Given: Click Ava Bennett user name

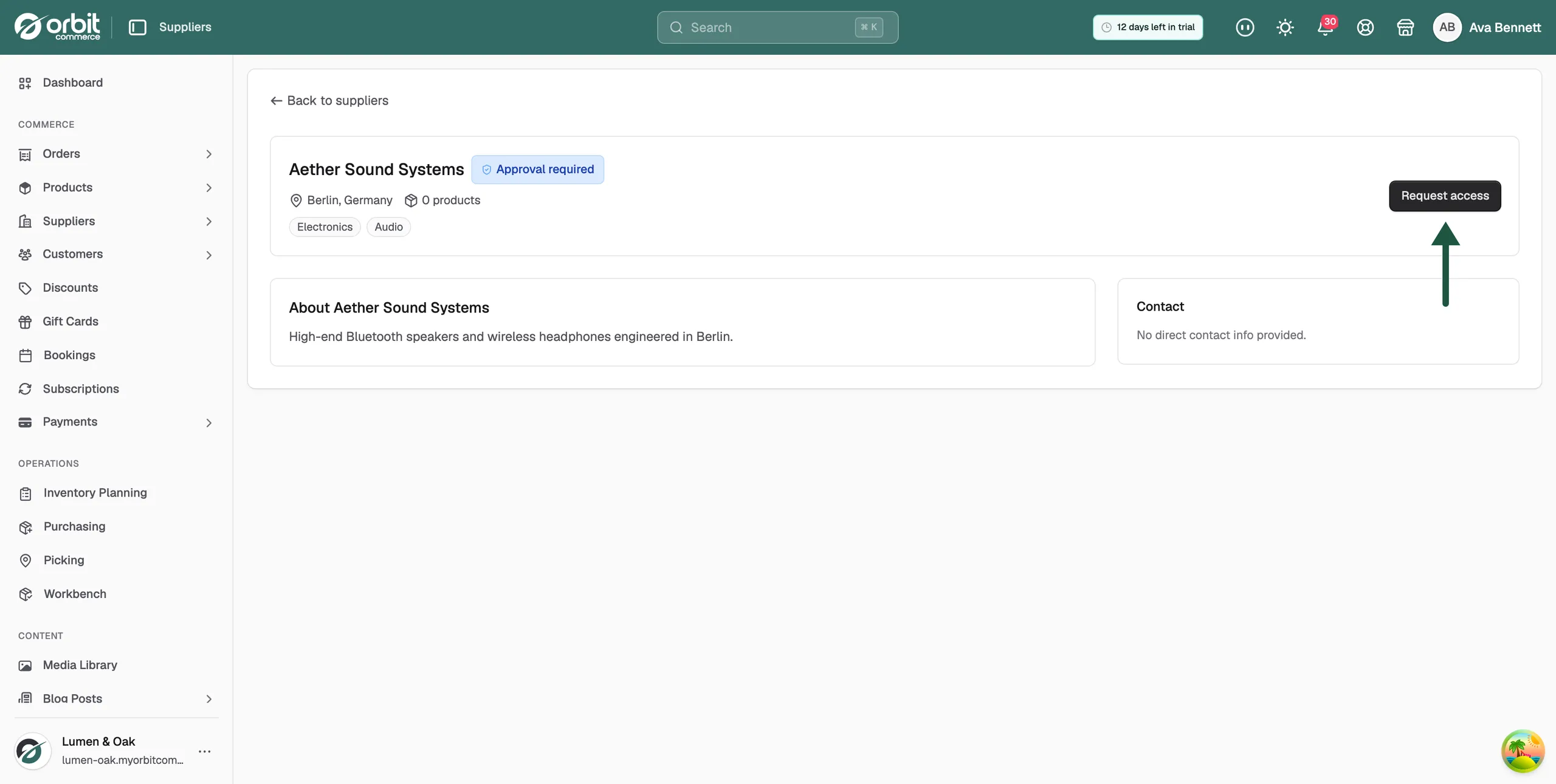Looking at the screenshot, I should pos(1505,27).
